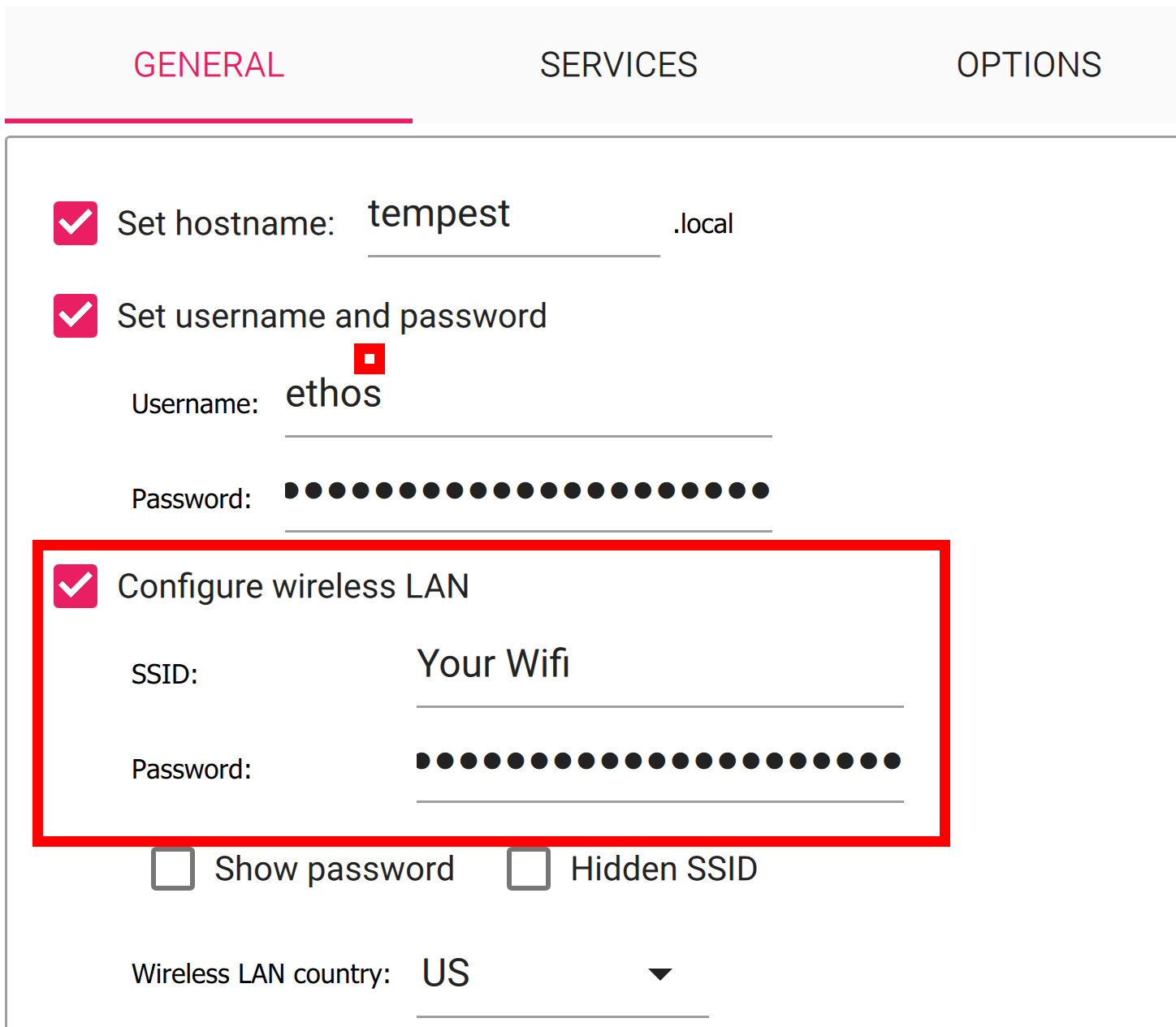
Task: Click the account password field below Username
Action: (528, 491)
